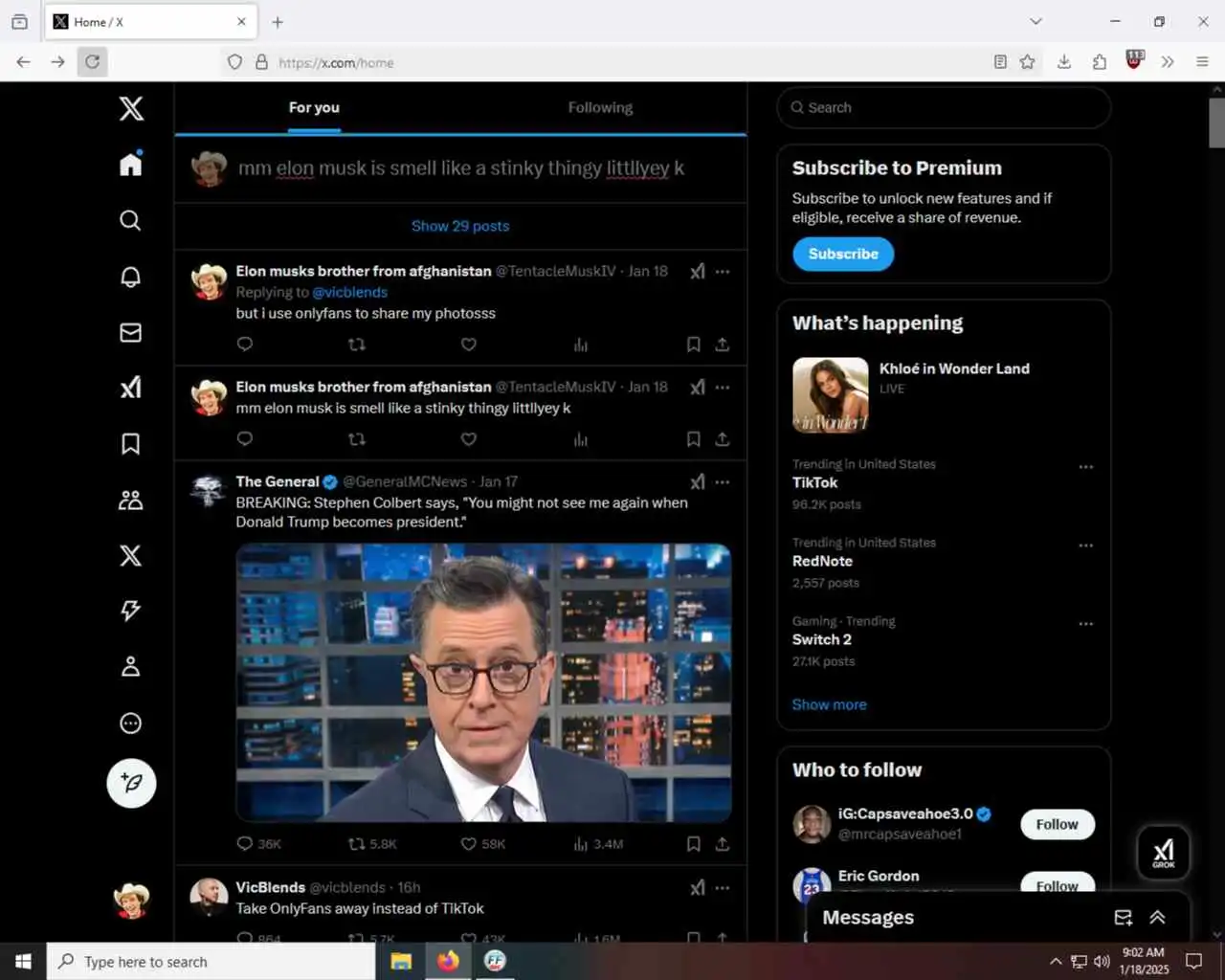Image resolution: width=1225 pixels, height=980 pixels.
Task: Expand the Messages drawer chevrons
Action: [1157, 917]
